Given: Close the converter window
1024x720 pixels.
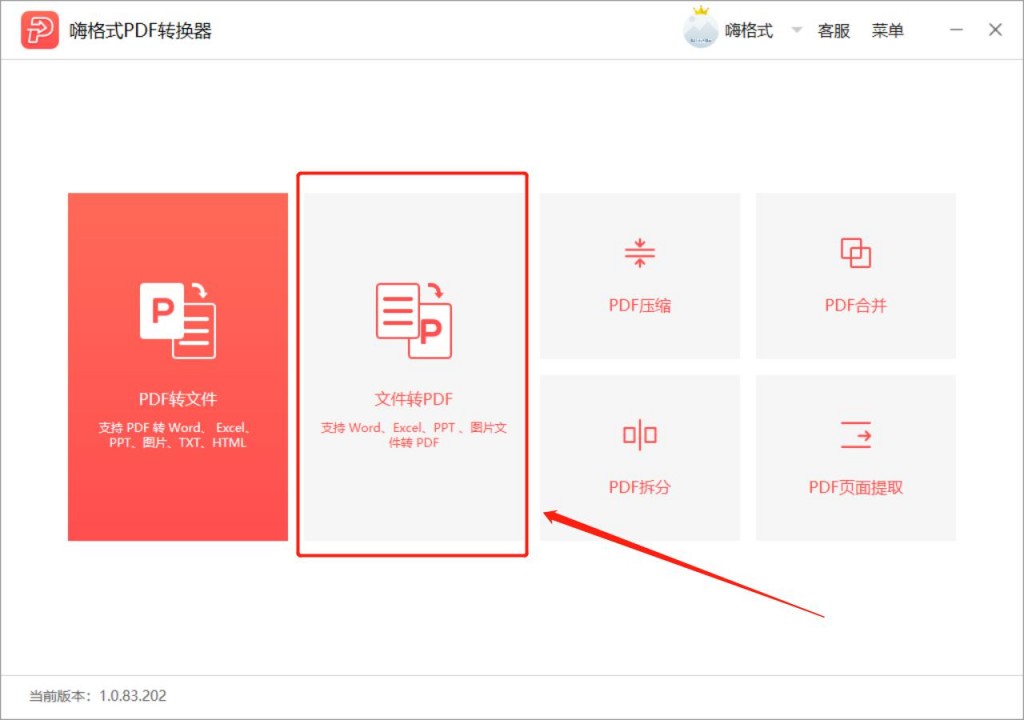Looking at the screenshot, I should [x=995, y=30].
